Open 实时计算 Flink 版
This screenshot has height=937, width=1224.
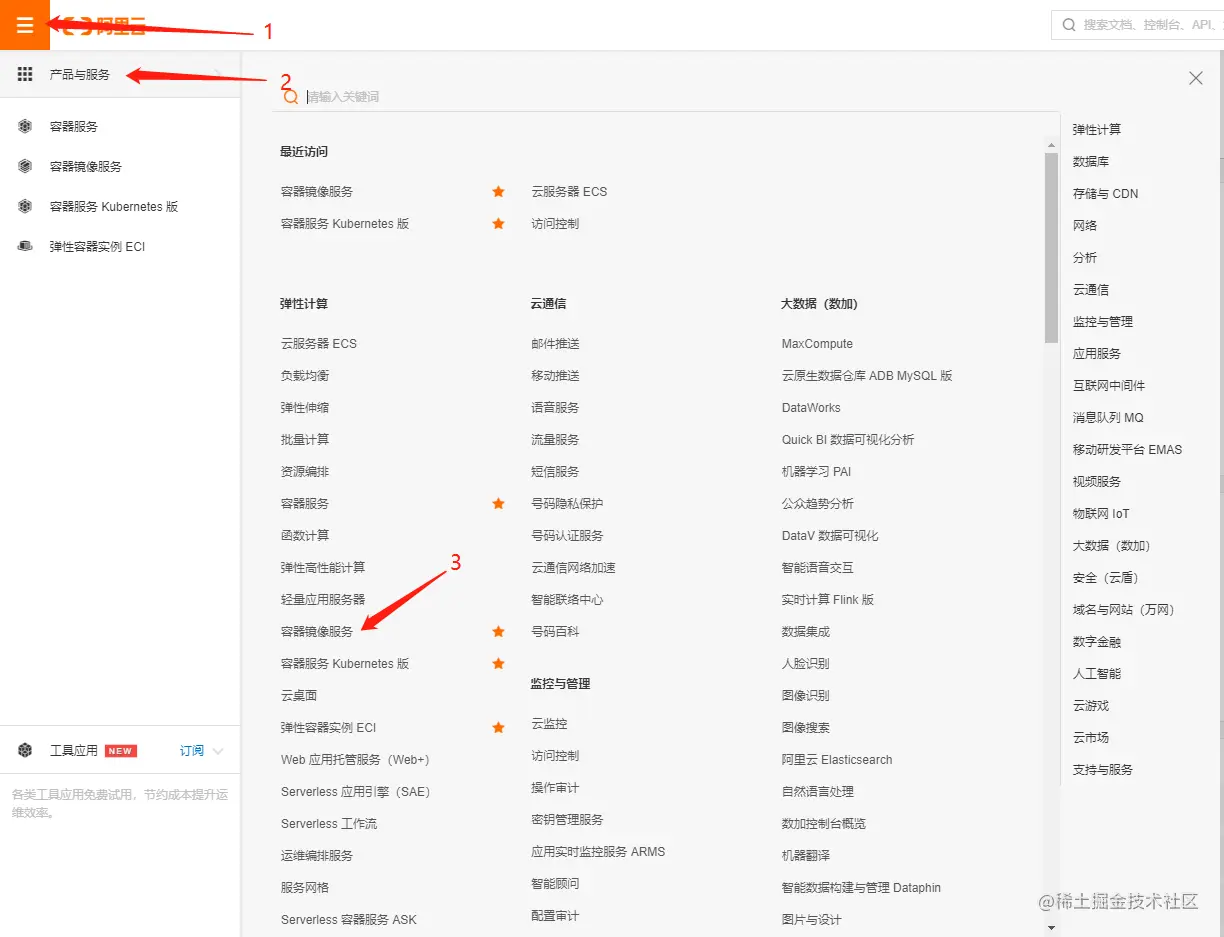point(828,599)
